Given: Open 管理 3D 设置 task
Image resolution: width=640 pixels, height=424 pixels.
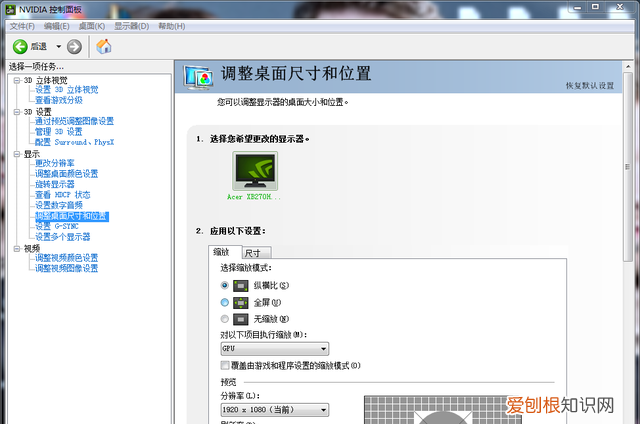Looking at the screenshot, I should [59, 132].
